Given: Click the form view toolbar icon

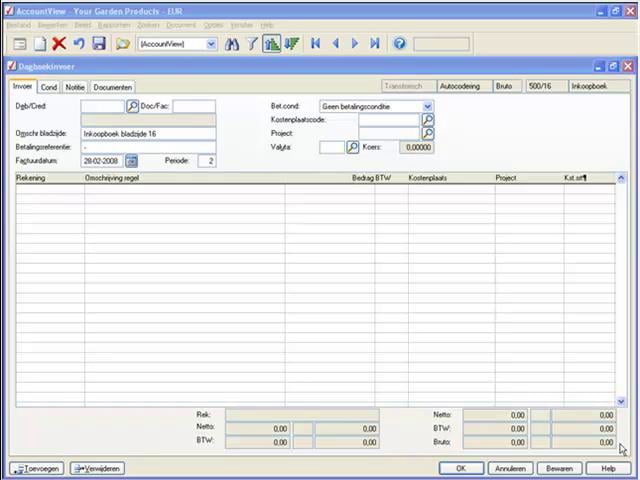Looking at the screenshot, I should (x=19, y=44).
